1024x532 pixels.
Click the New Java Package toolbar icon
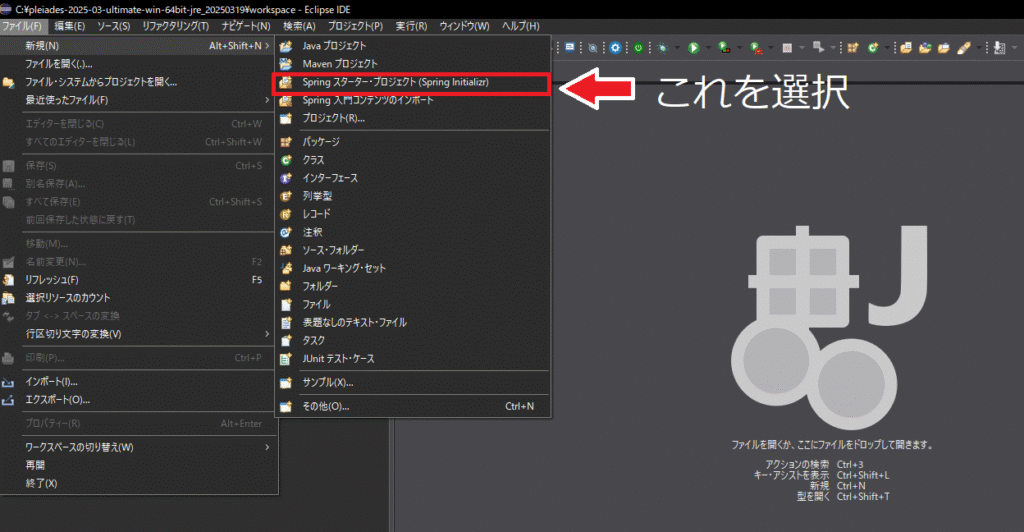(x=852, y=48)
